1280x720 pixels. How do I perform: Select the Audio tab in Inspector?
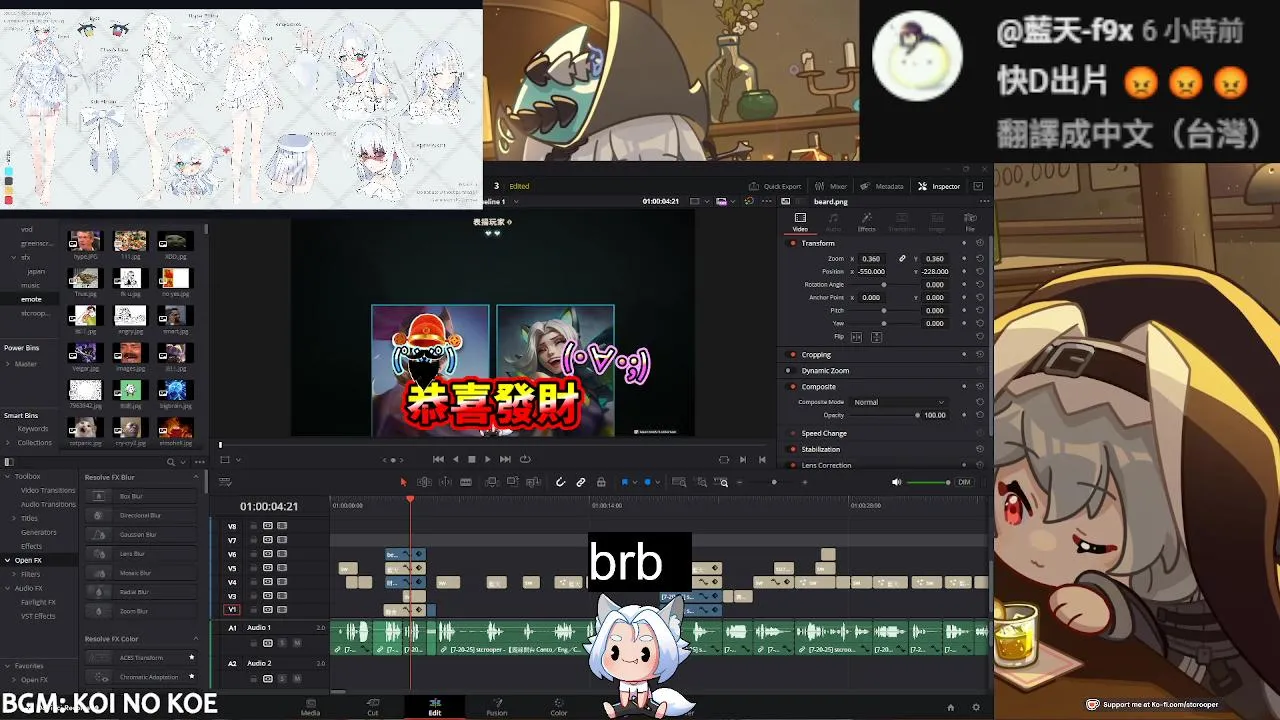(x=833, y=222)
